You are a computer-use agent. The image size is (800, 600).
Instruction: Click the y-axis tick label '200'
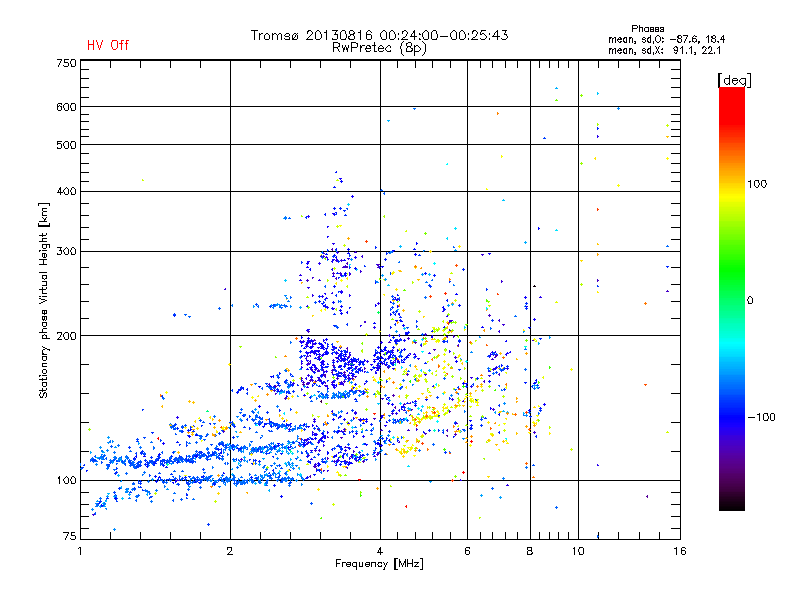66,336
